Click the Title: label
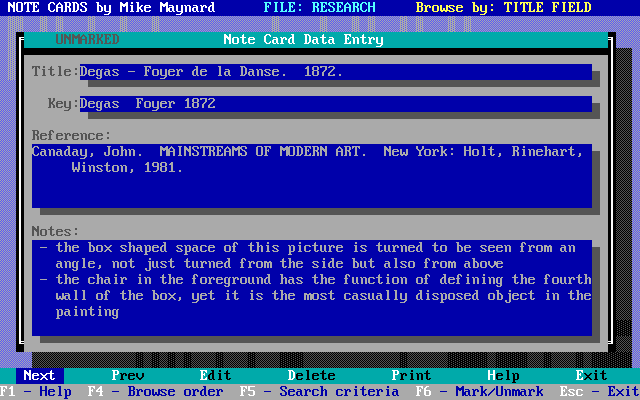Screen dimensions: 640x400 (56, 72)
